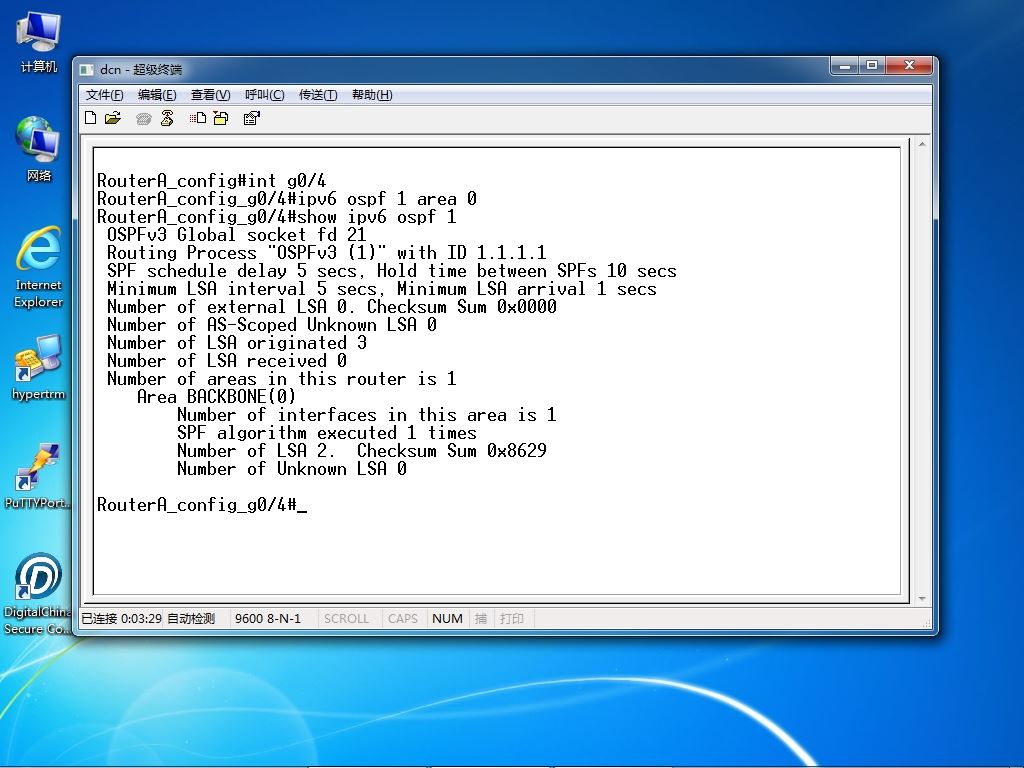Screen dimensions: 1024x768
Task: Select the 网络 desktop icon
Action: coord(39,149)
